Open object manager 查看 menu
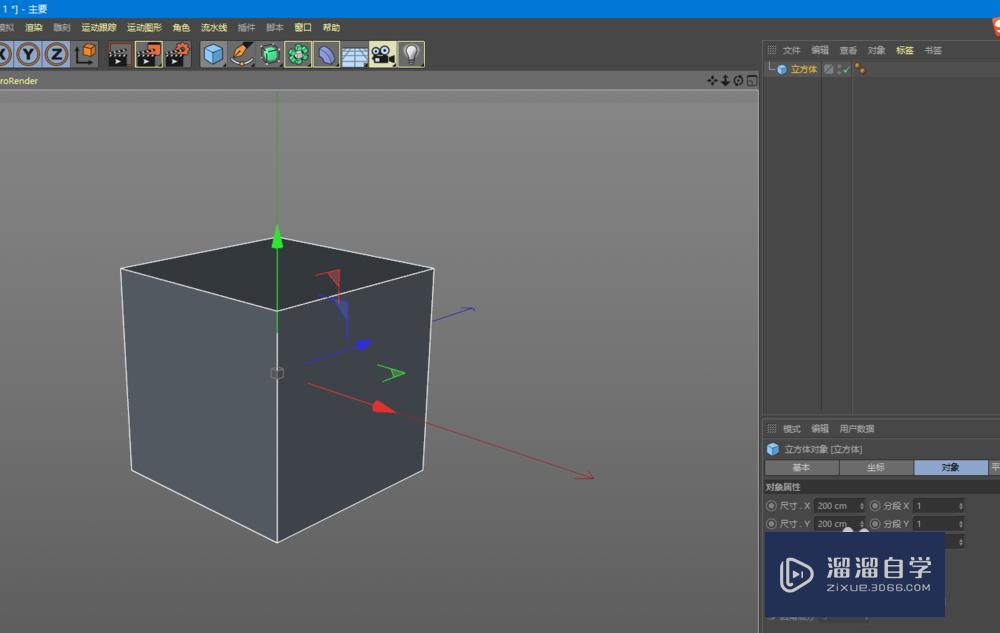Image resolution: width=1000 pixels, height=633 pixels. [848, 50]
